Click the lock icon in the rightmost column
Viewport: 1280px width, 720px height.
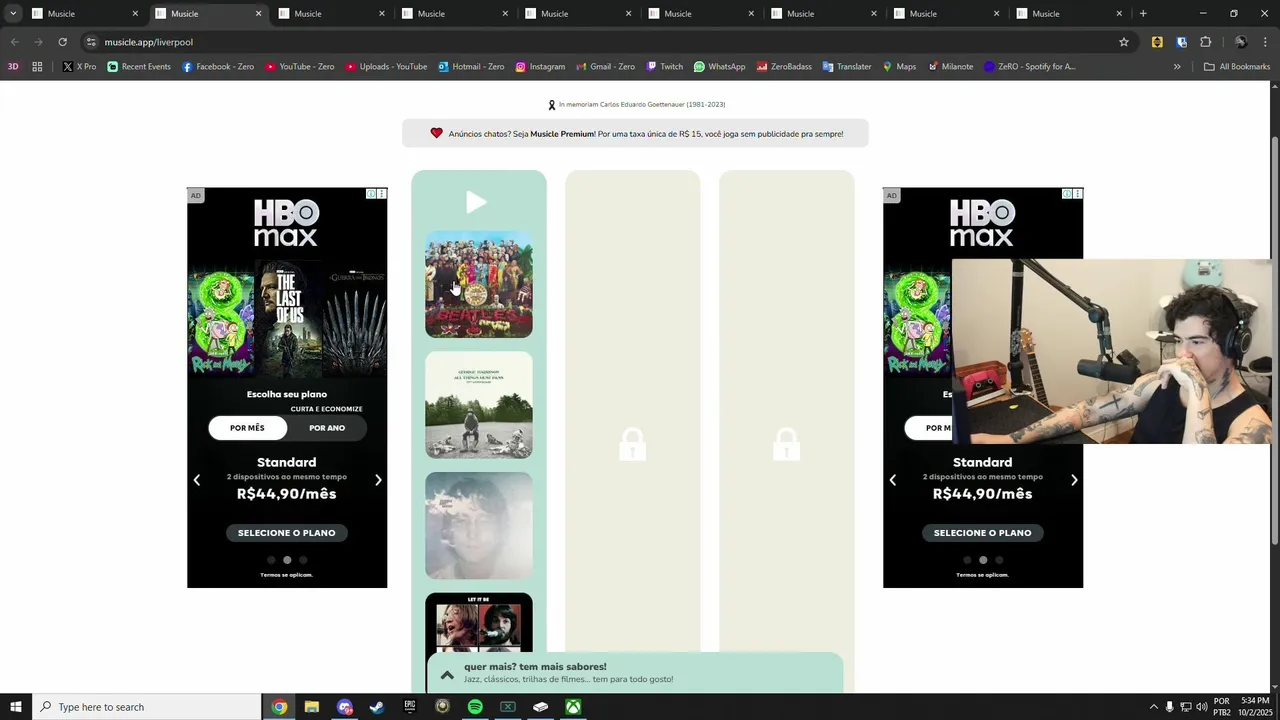[x=786, y=444]
